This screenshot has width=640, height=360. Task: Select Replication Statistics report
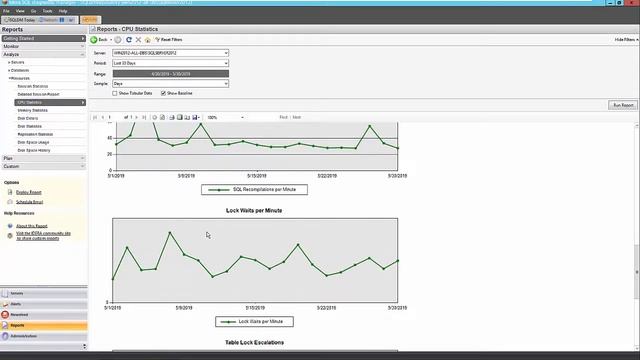tap(35, 134)
